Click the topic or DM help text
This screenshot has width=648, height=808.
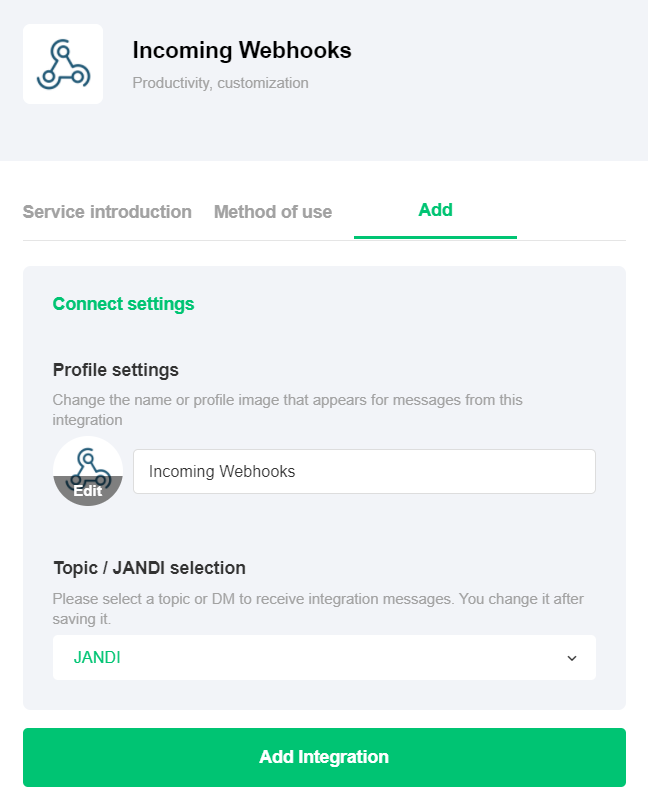318,609
